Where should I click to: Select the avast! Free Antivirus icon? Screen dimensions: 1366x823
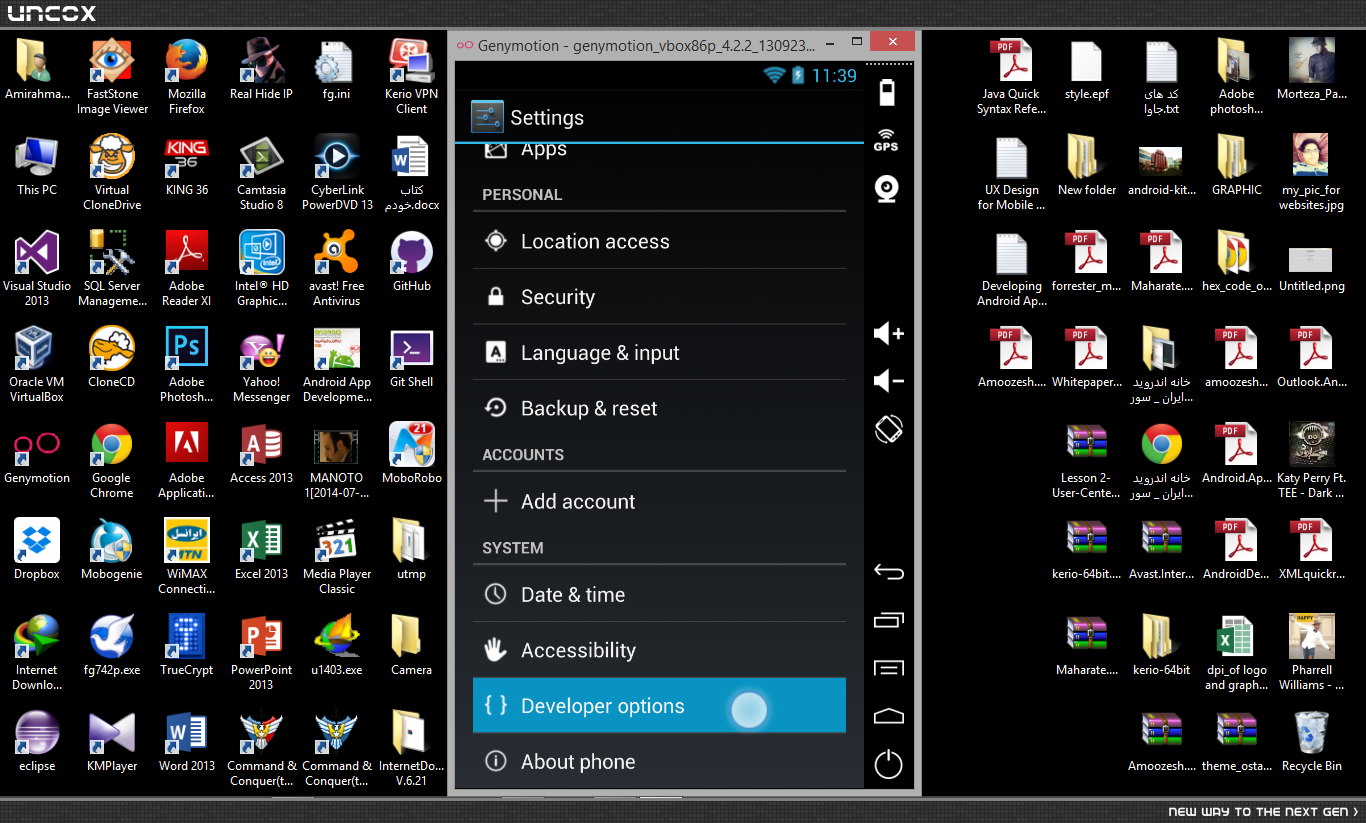pyautogui.click(x=337, y=269)
